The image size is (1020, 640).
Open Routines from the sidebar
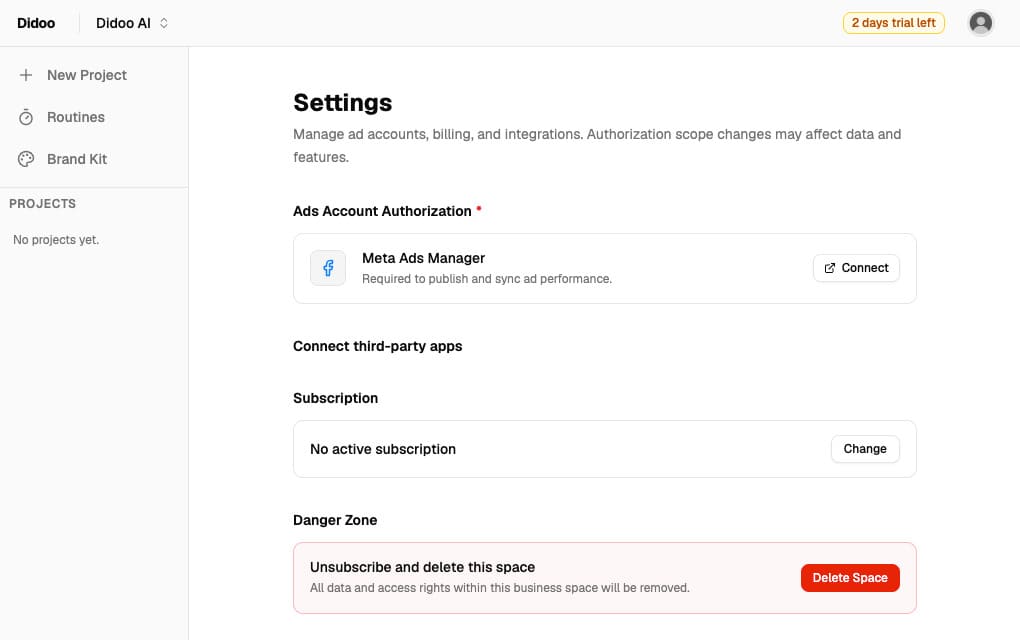tap(75, 117)
